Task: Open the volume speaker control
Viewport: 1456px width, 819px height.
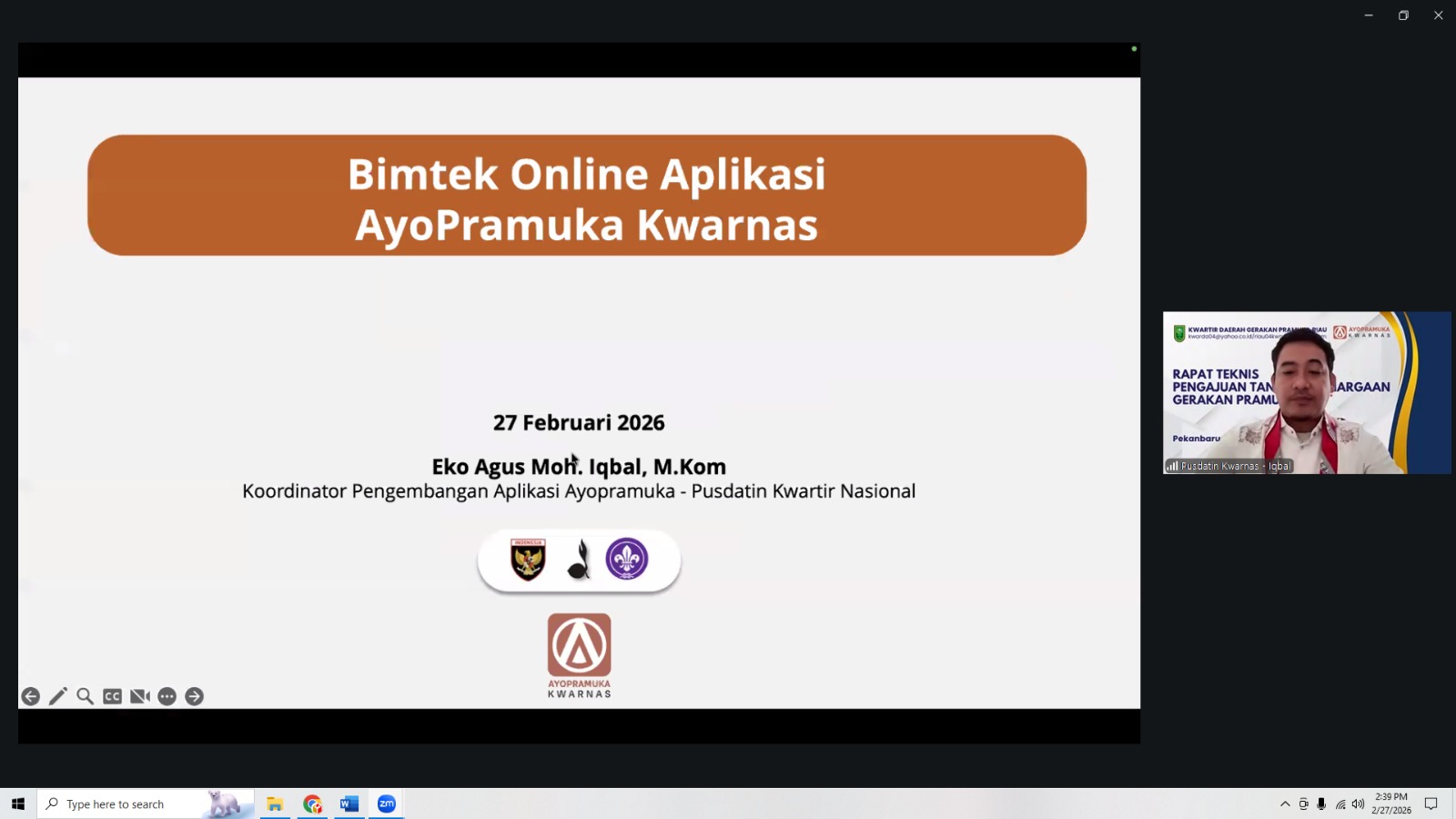Action: tap(1358, 804)
